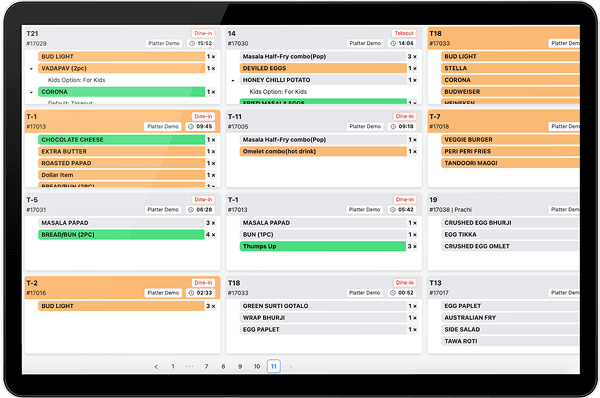Mark ROASTED PAPAD item row
The width and height of the screenshot is (600, 398).
(122, 163)
